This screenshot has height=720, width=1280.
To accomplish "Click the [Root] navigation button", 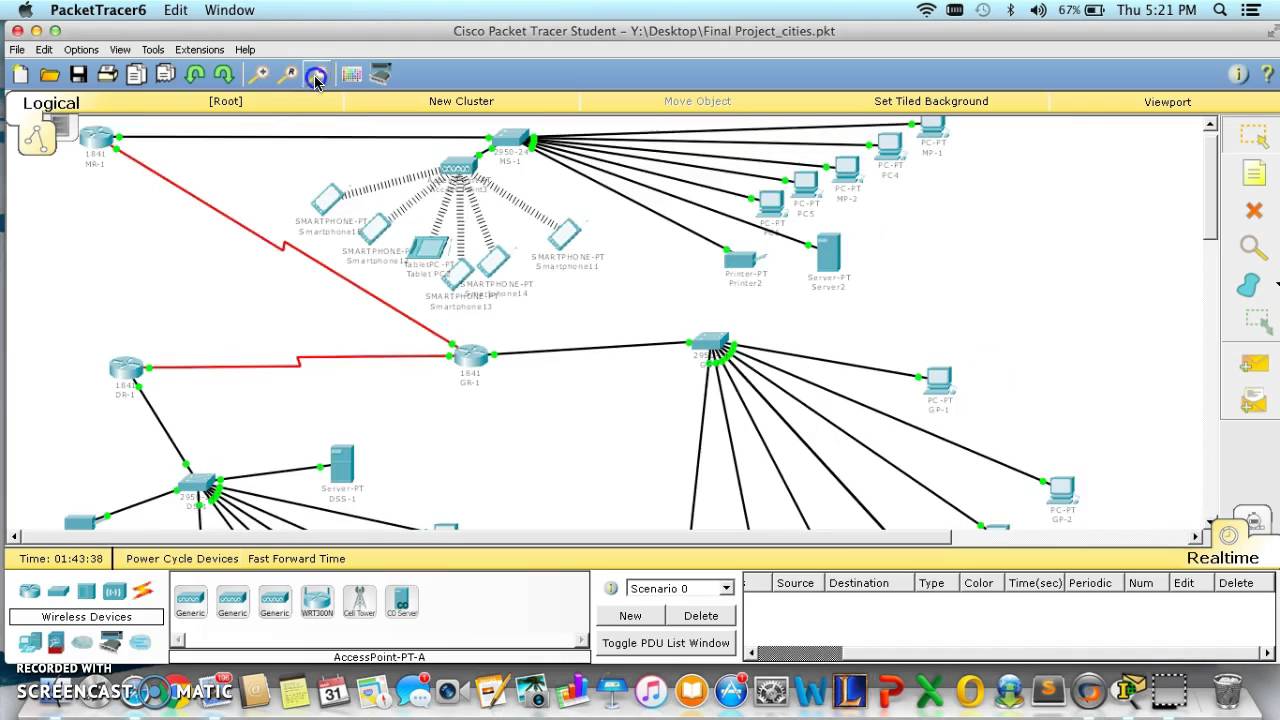I will coord(226,101).
